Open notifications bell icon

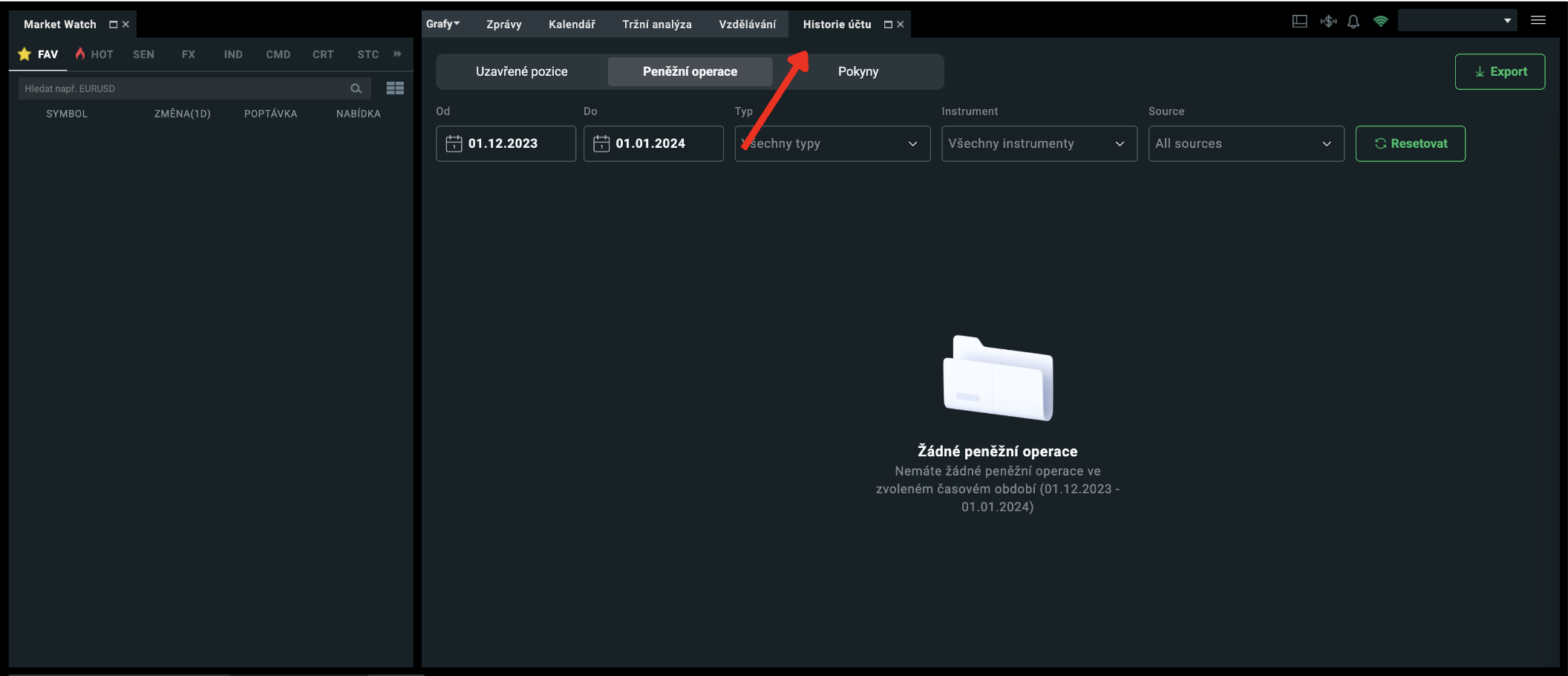[1353, 22]
